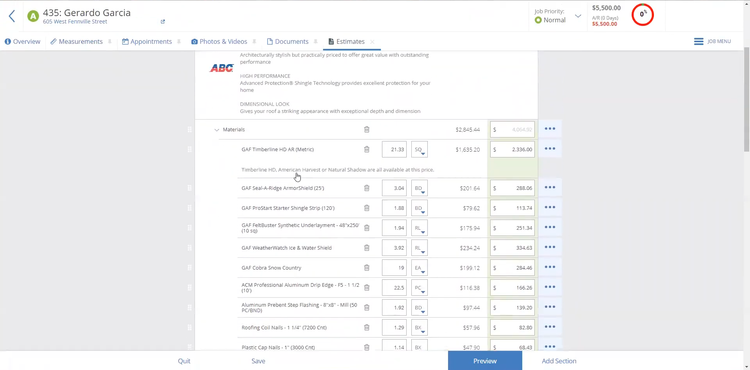The height and width of the screenshot is (370, 750).
Task: Change unit EA for Cobra Snow Country
Action: coord(419,268)
